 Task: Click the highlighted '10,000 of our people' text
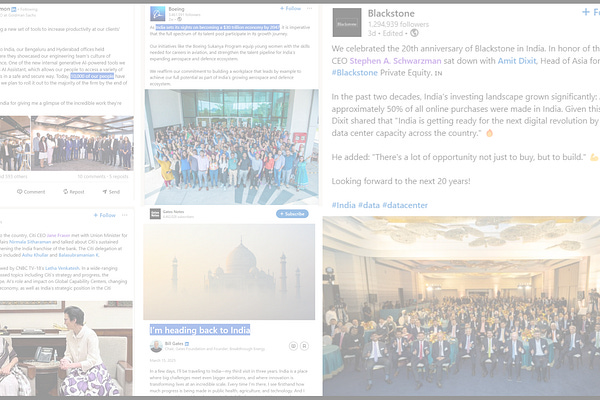pyautogui.click(x=92, y=76)
